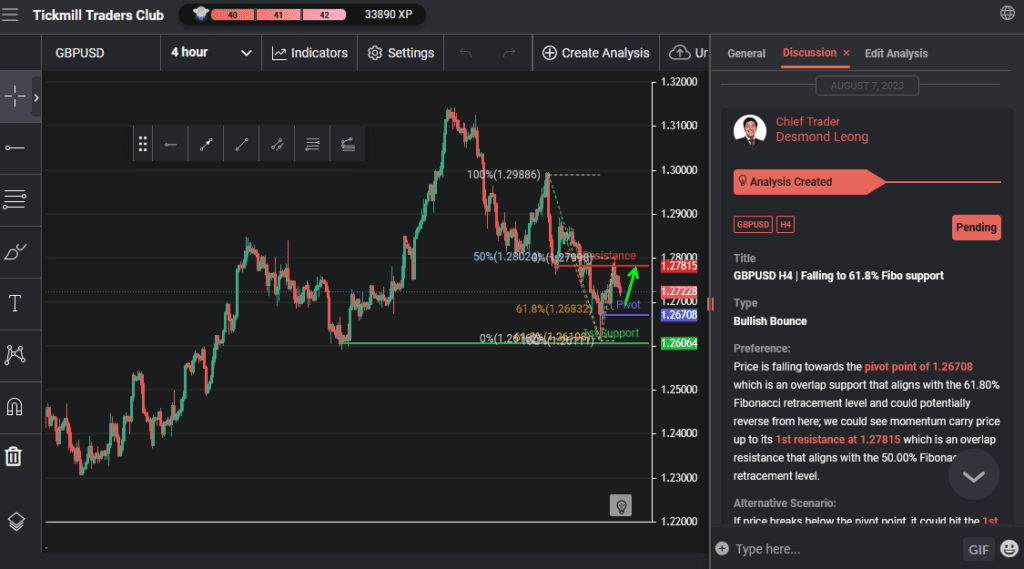The width and height of the screenshot is (1024, 569).
Task: Open the chart Indicators
Action: [310, 53]
